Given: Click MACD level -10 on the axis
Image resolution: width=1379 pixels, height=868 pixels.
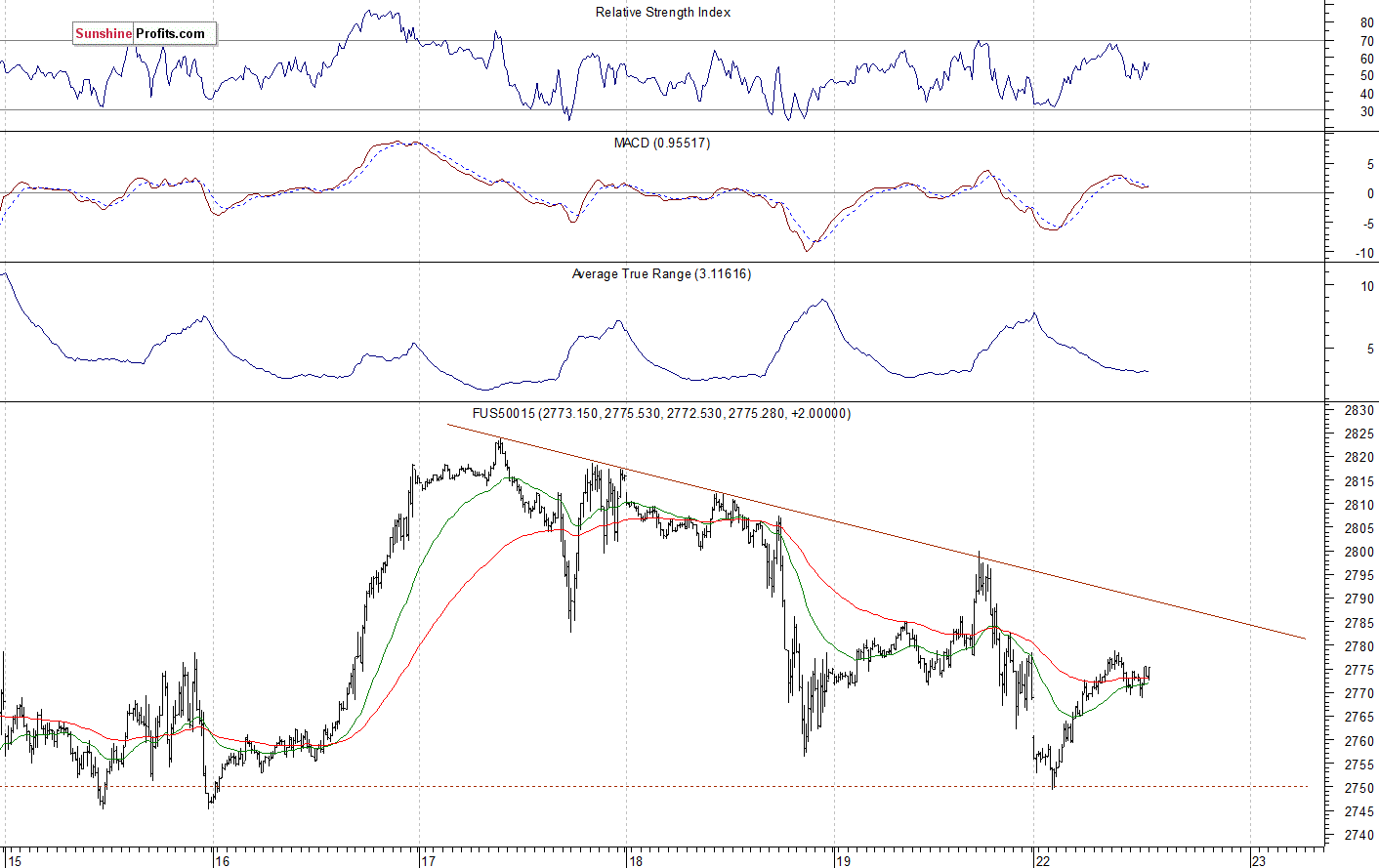Looking at the screenshot, I should [1365, 255].
